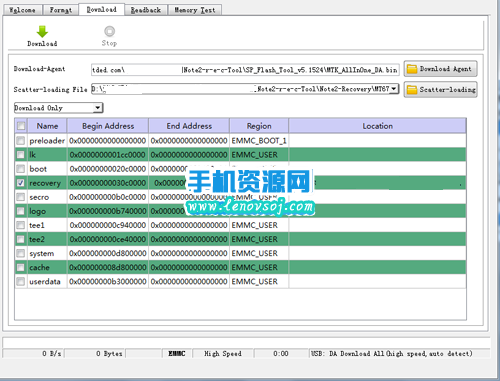Viewport: 500px width, 381px height.
Task: Check the lk partition checkbox
Action: [x=21, y=154]
